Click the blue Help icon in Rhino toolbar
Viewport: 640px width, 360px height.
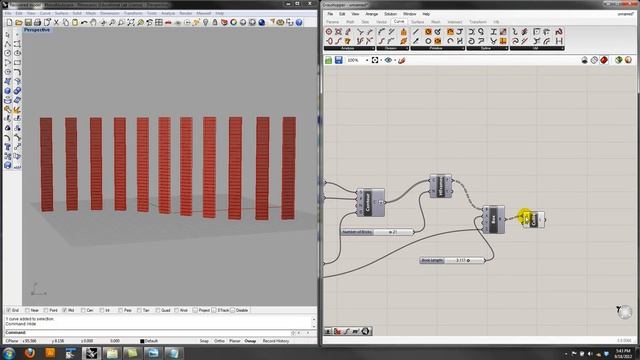[x=299, y=22]
